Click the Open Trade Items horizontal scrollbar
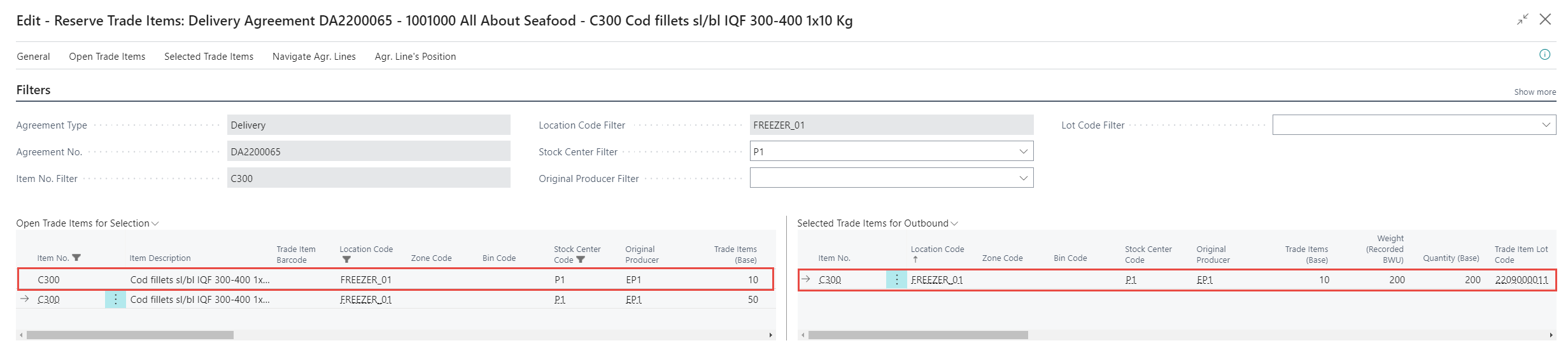This screenshot has width=1568, height=357. click(130, 335)
